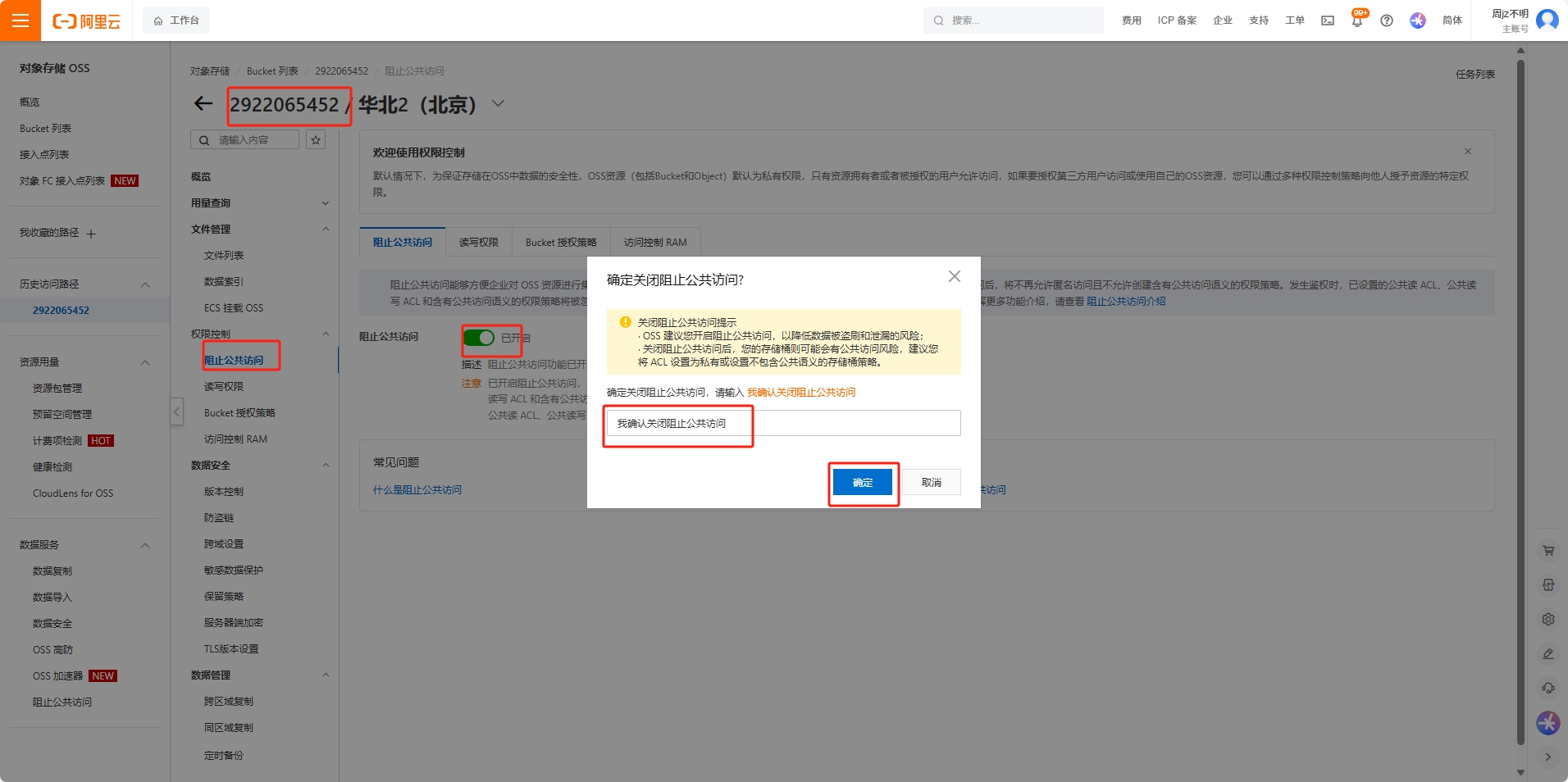Viewport: 1568px width, 782px height.
Task: Click the user avatar in top-right
Action: 1547,20
